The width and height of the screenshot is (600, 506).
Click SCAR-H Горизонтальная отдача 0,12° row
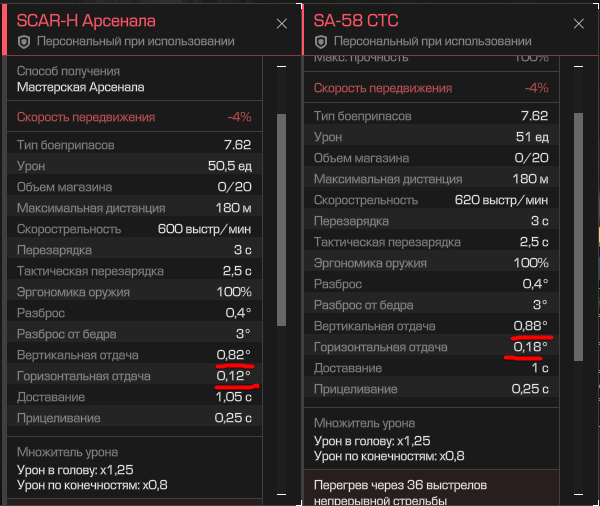coord(134,376)
